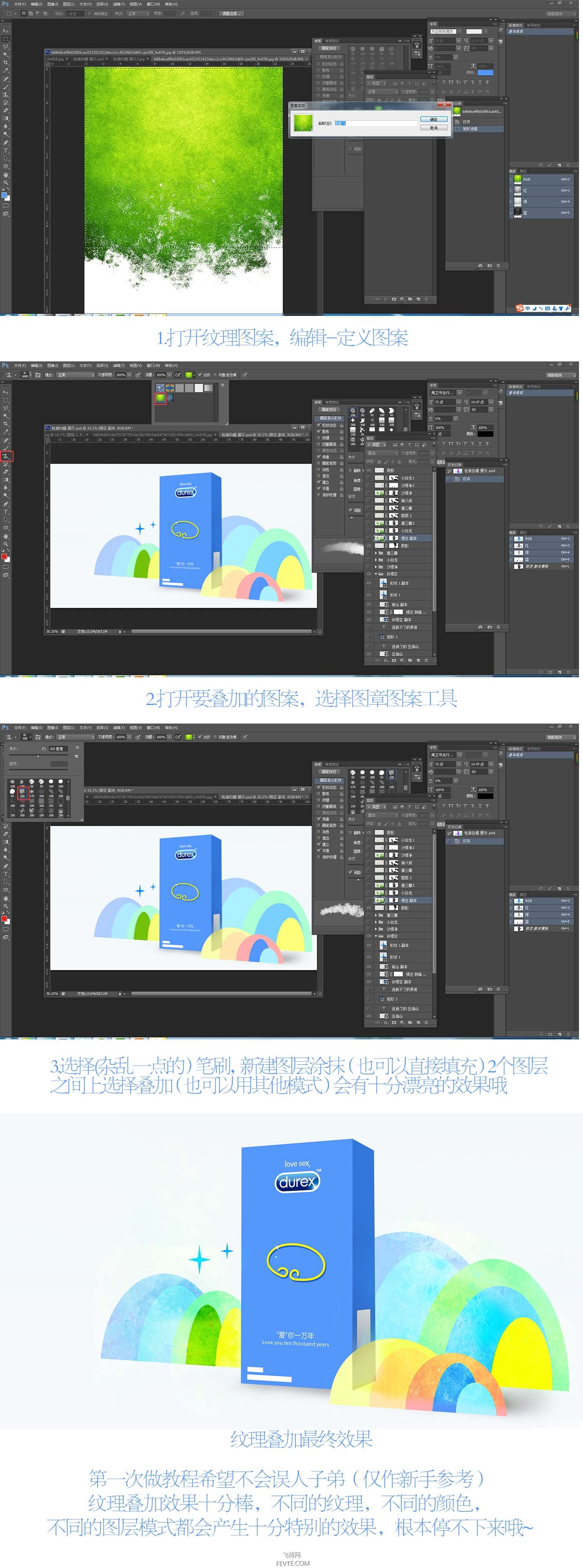583x1568 pixels.
Task: Select the Pen tool in step 1 screenshot
Action: click(6, 142)
